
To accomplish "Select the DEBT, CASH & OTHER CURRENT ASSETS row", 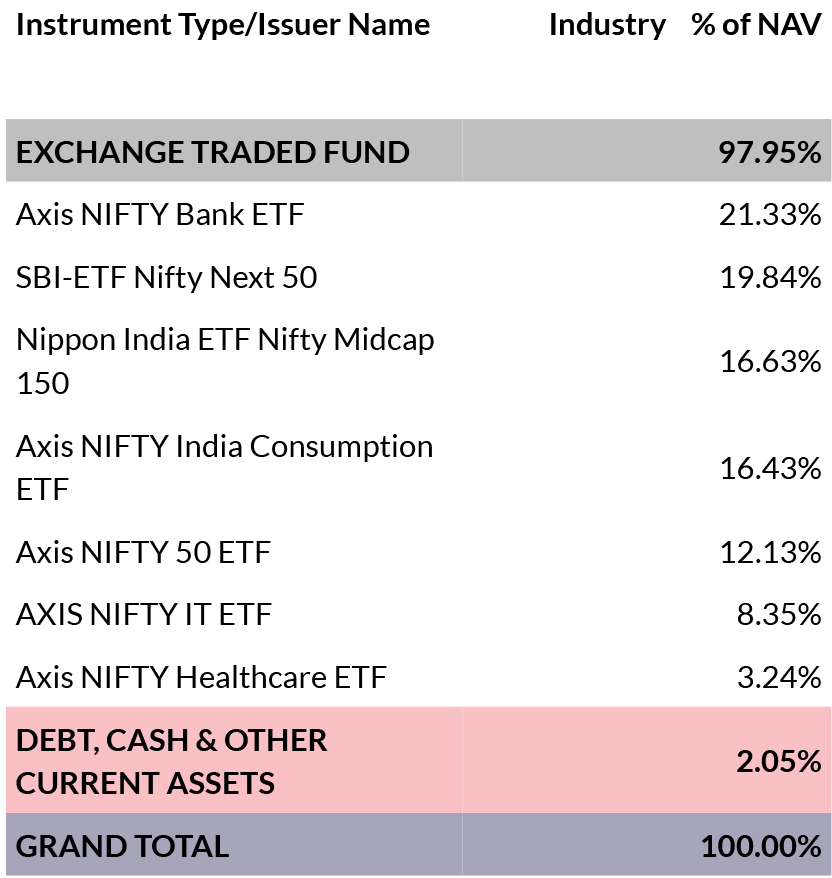I will [x=172, y=761].
